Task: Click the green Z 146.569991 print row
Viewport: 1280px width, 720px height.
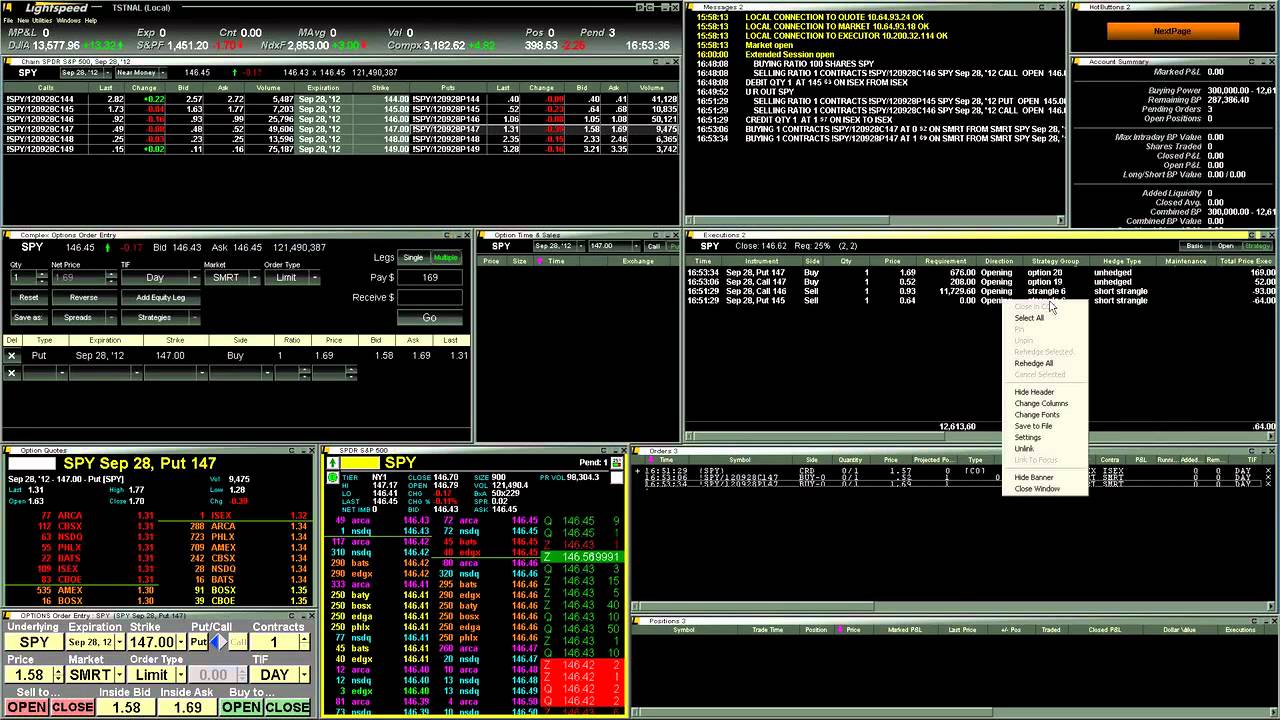Action: pos(582,557)
